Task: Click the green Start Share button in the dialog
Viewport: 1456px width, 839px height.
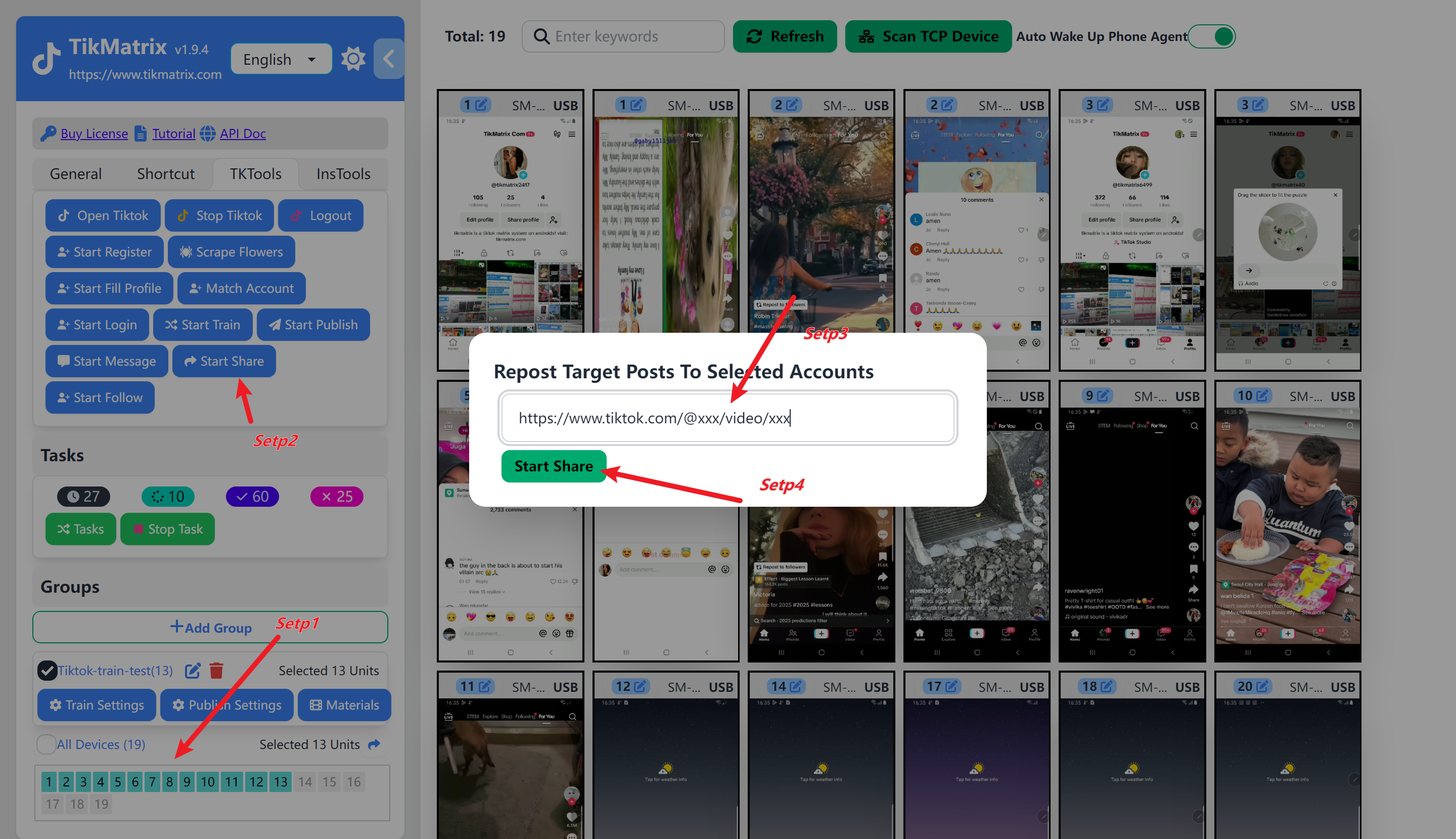Action: 554,466
